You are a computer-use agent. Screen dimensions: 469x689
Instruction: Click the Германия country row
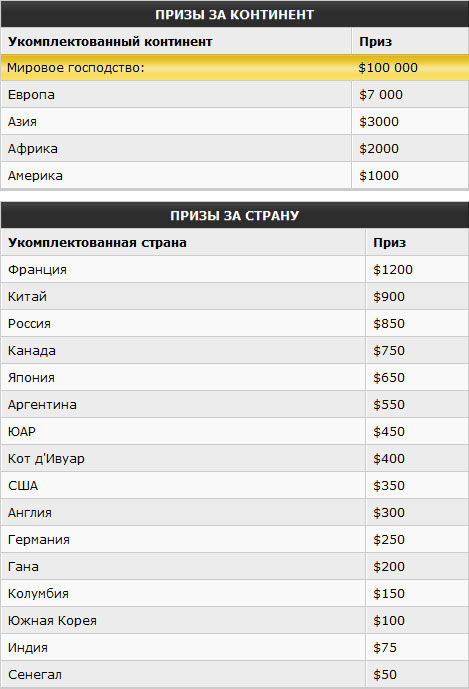(234, 540)
